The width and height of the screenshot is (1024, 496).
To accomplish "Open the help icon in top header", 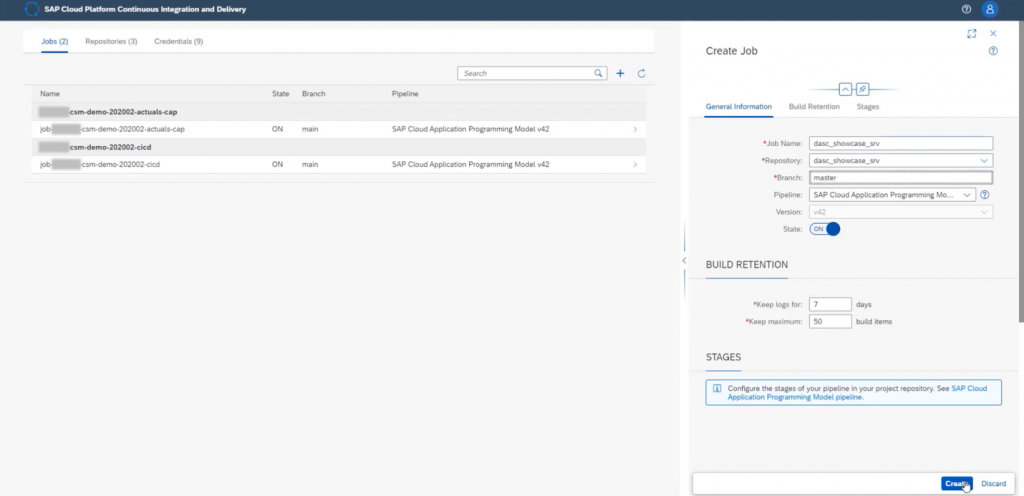I will pos(967,10).
